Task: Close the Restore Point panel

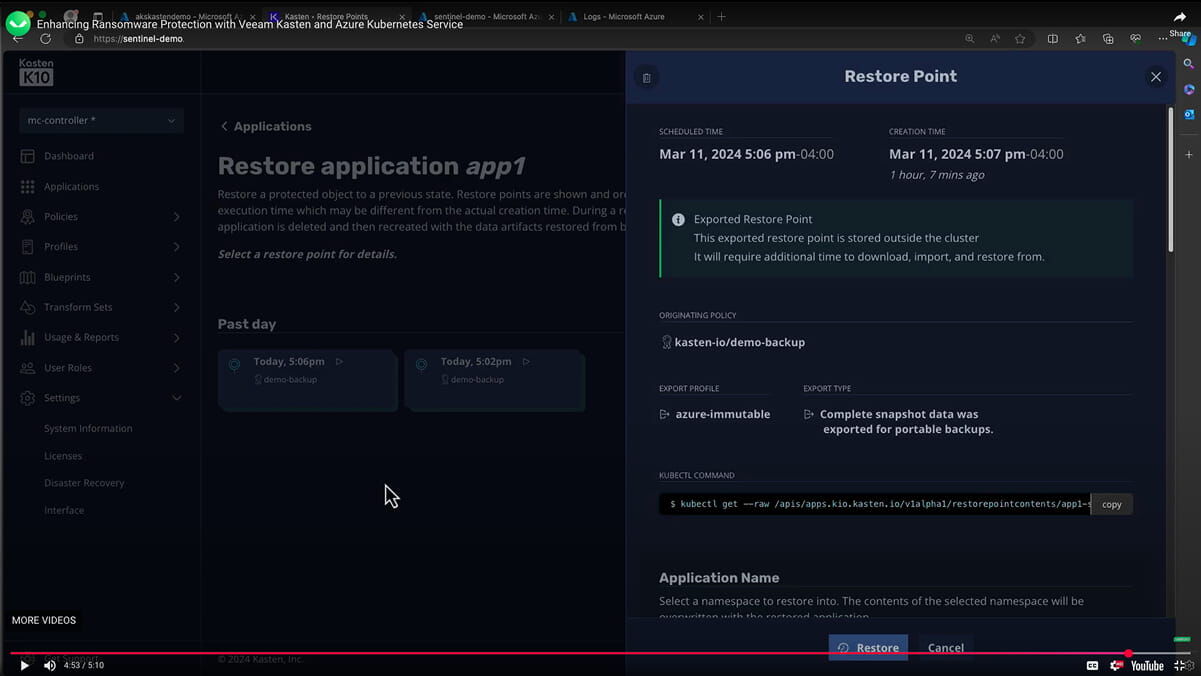Action: pos(1156,77)
